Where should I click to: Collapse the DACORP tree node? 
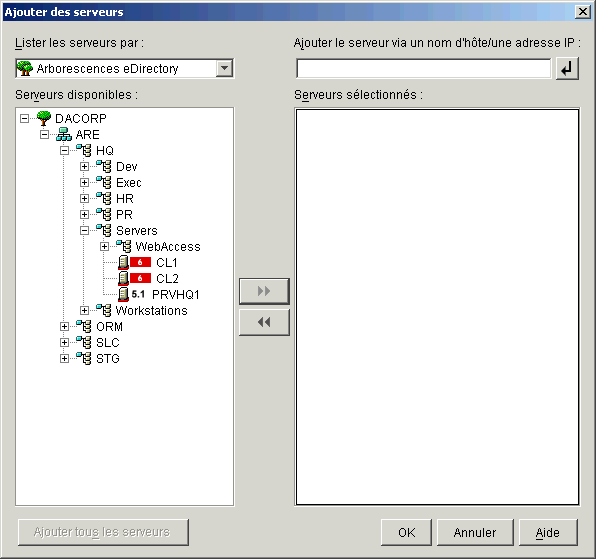[x=24, y=119]
